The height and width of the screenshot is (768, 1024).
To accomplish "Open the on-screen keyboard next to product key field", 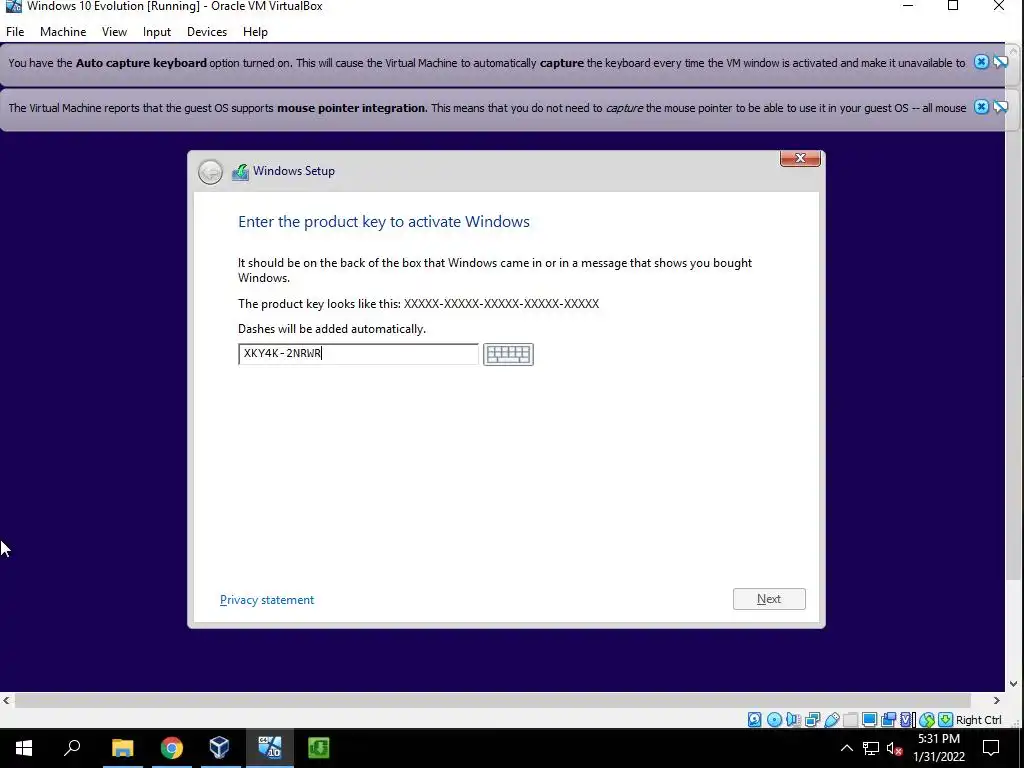I will 508,354.
